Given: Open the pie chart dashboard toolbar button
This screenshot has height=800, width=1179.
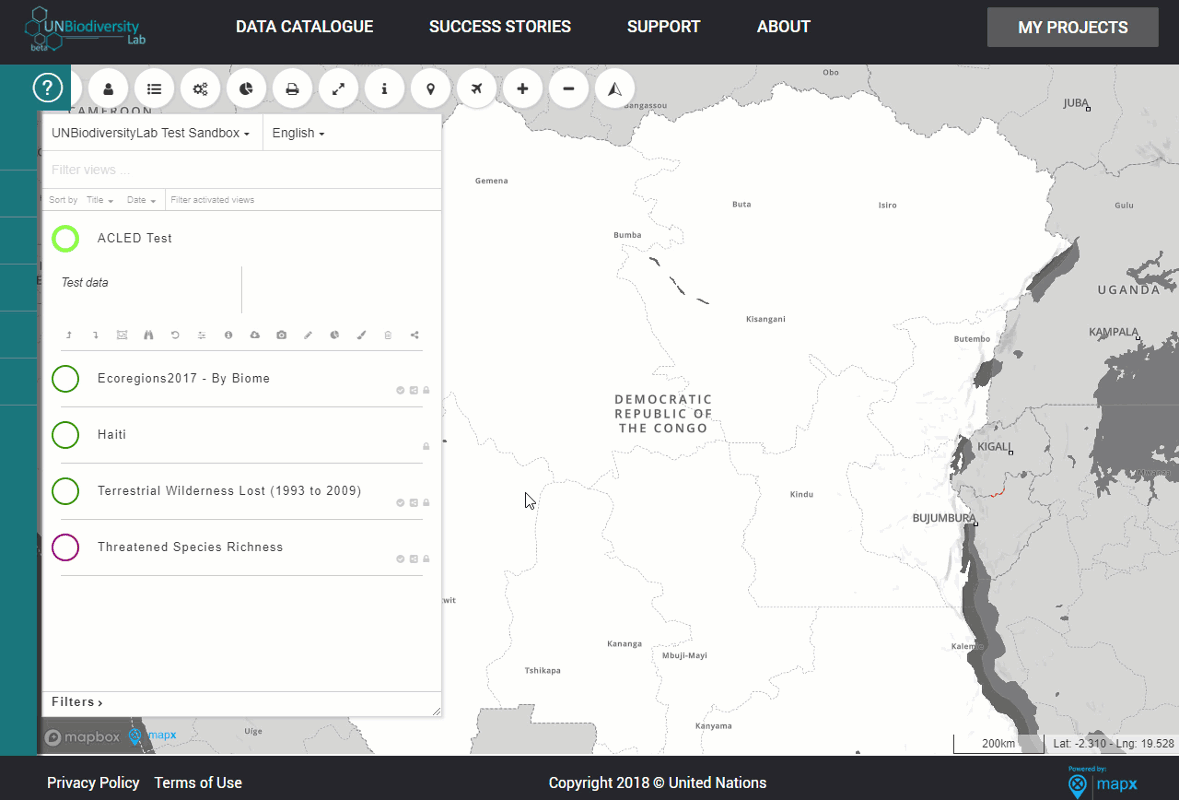Looking at the screenshot, I should click(246, 89).
